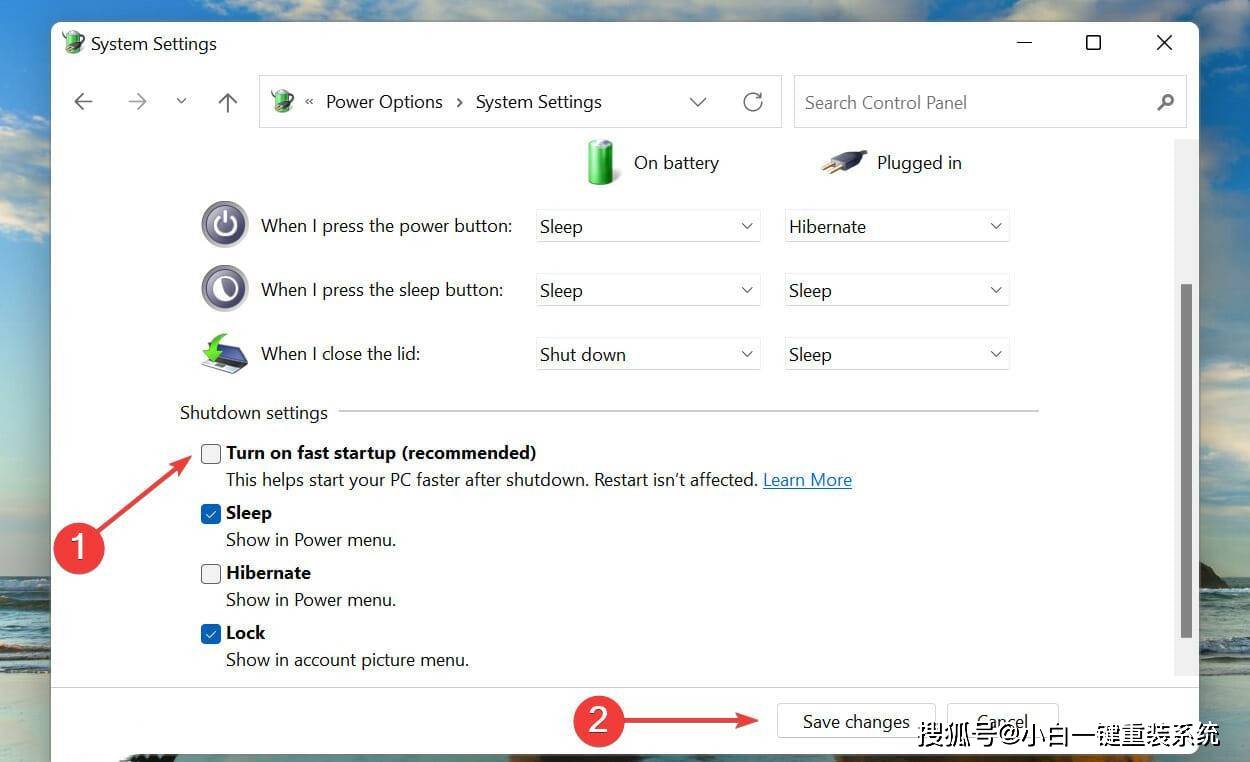
Task: Open sleep button Plugged in dropdown
Action: [x=896, y=290]
